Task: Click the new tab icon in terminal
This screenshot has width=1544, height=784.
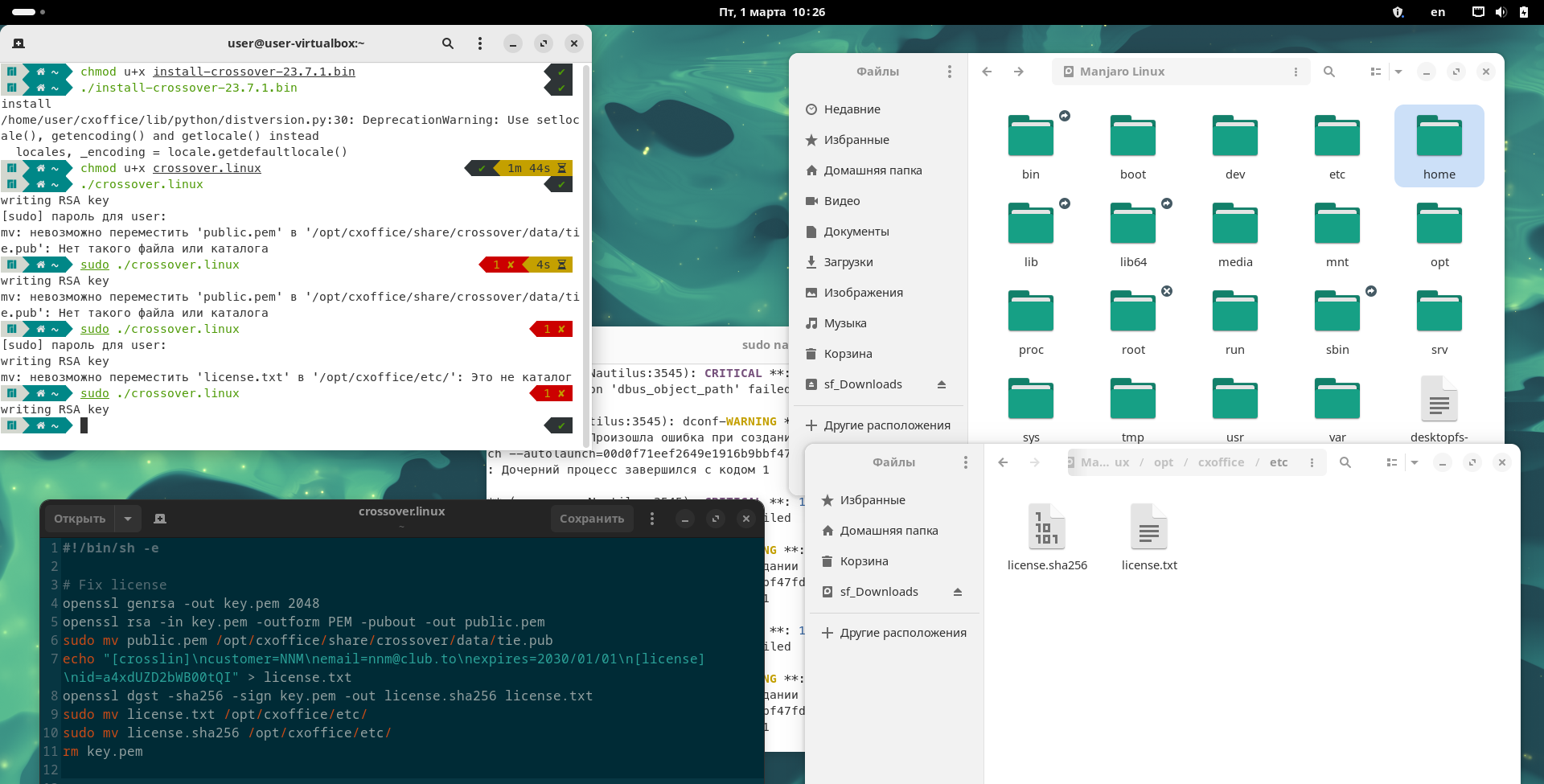Action: [18, 43]
